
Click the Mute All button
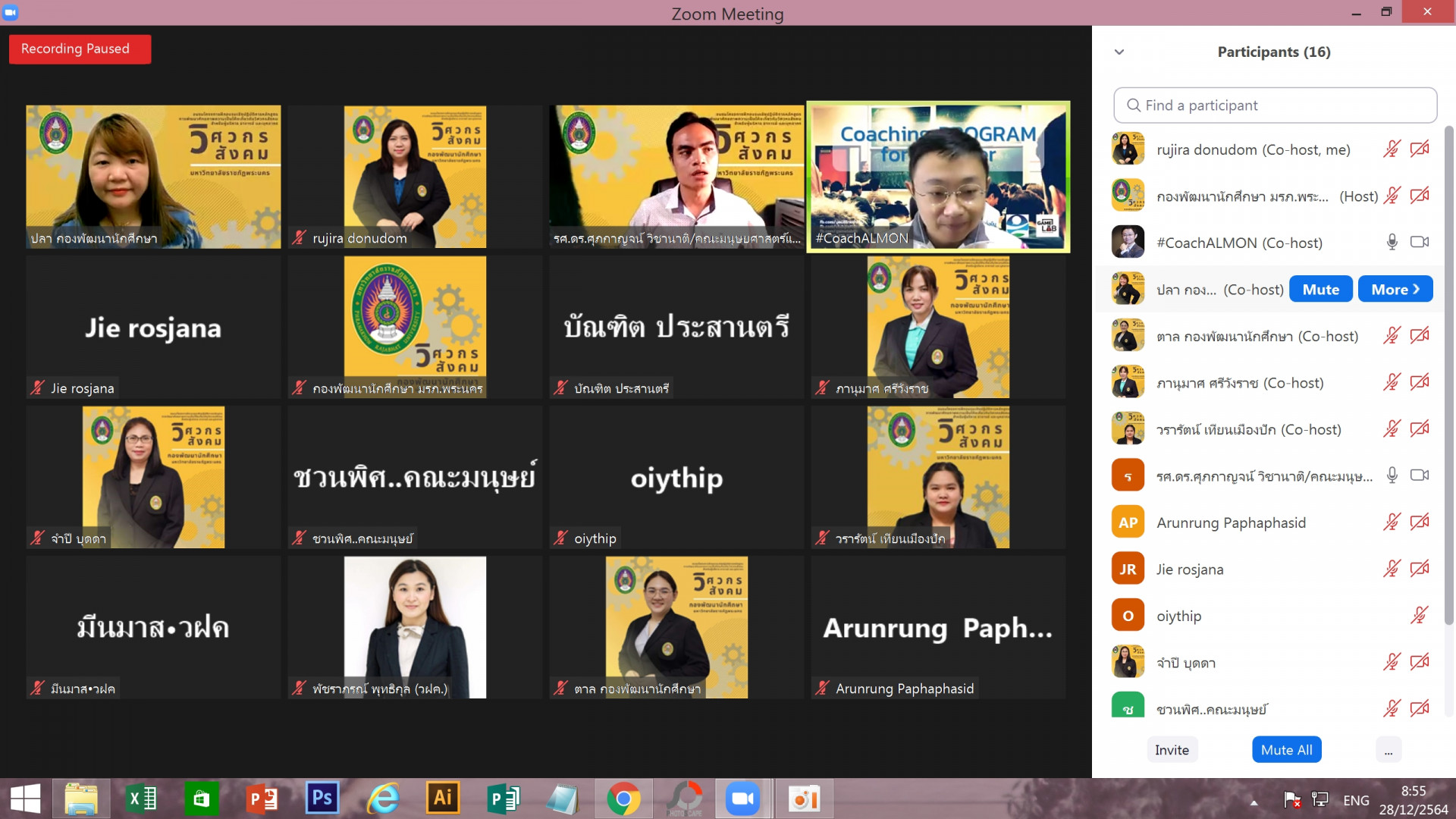(x=1286, y=750)
